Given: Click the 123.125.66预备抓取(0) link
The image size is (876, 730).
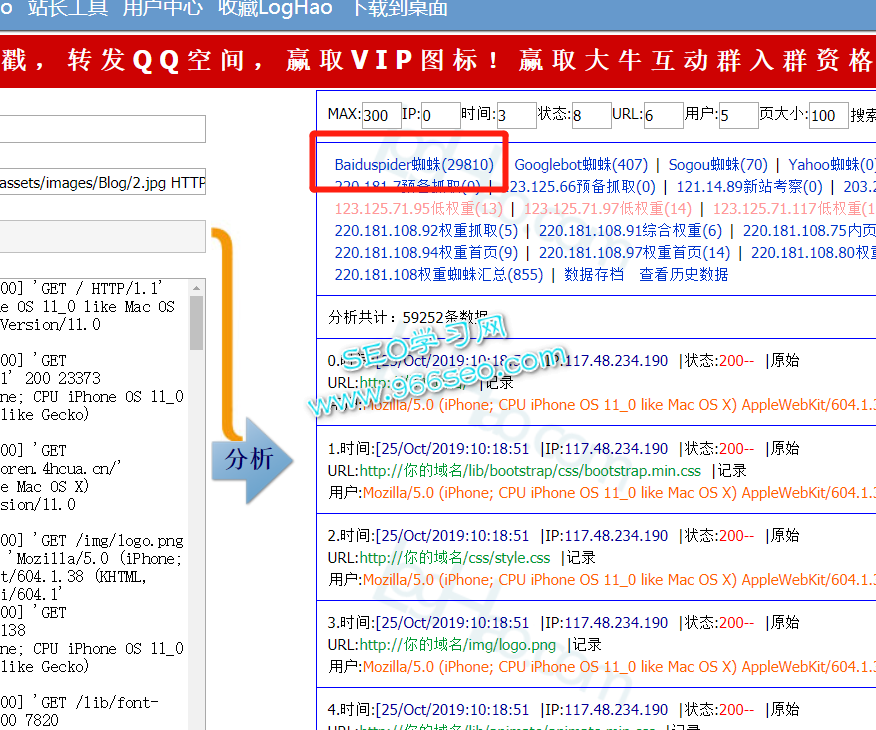Looking at the screenshot, I should tap(582, 187).
